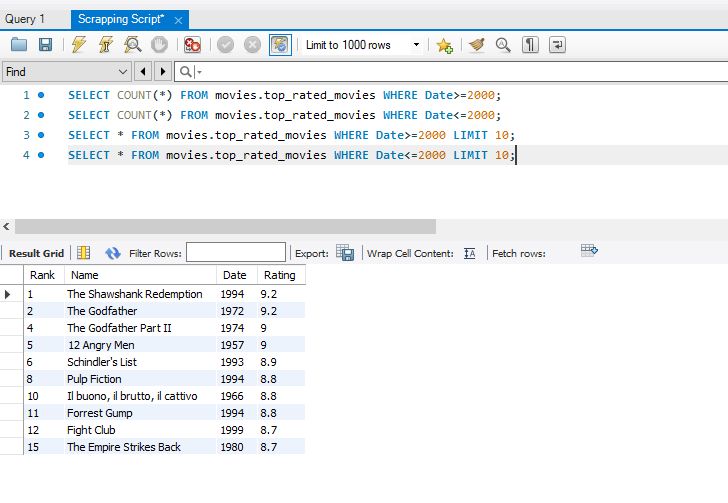Close the Scrapping Script tab

178,20
